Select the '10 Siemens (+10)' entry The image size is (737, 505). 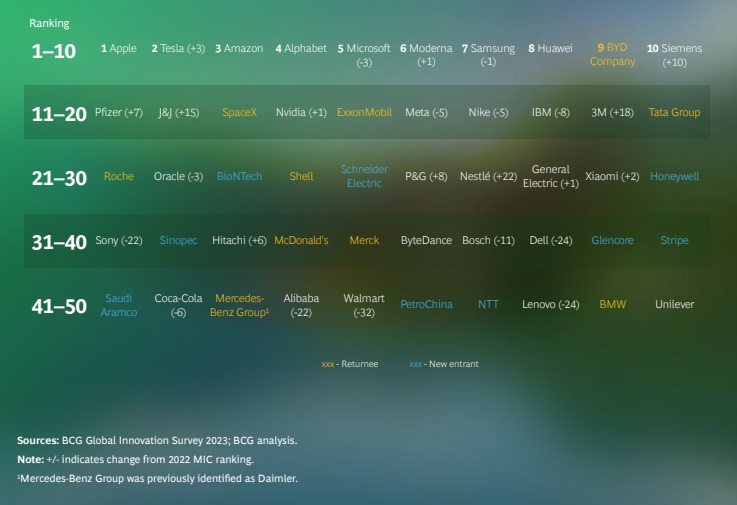[674, 55]
